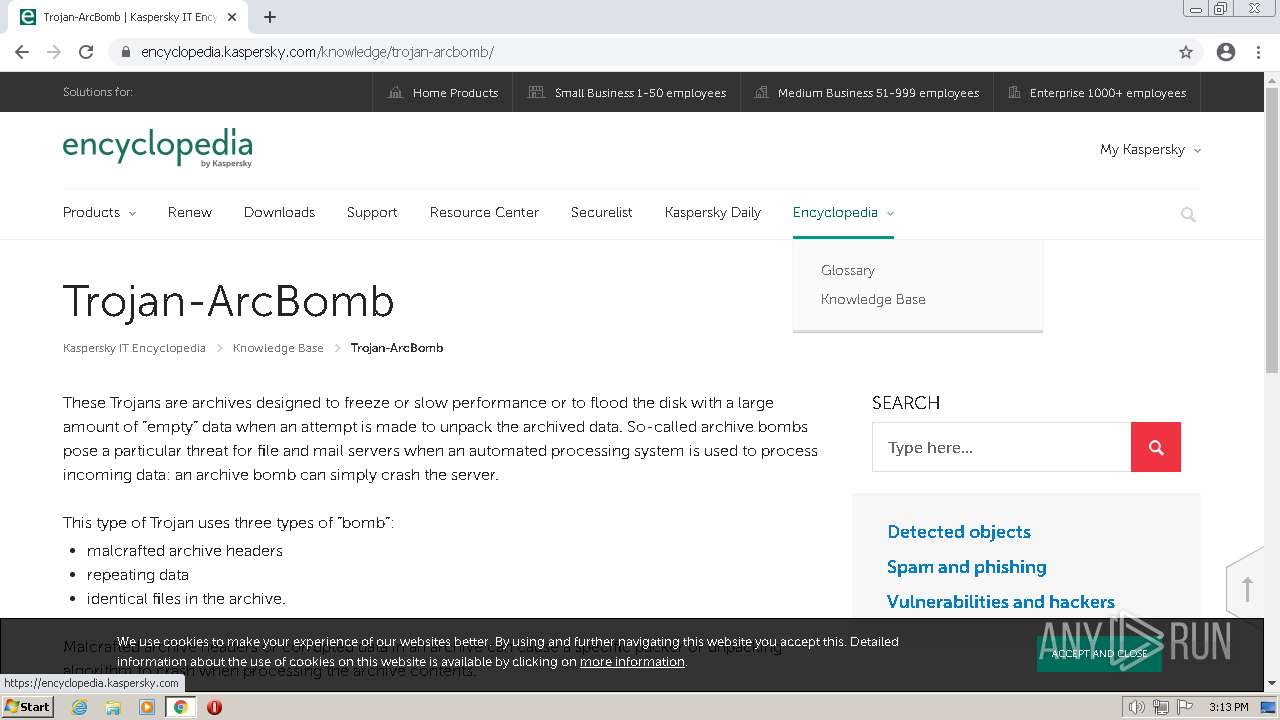Screen dimensions: 1280x720
Task: Open the Chrome three-dot menu
Action: [x=1258, y=52]
